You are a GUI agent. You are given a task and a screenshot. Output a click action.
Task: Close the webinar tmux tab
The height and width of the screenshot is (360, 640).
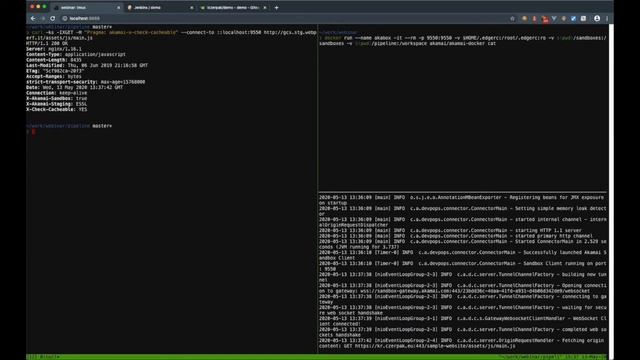118,7
